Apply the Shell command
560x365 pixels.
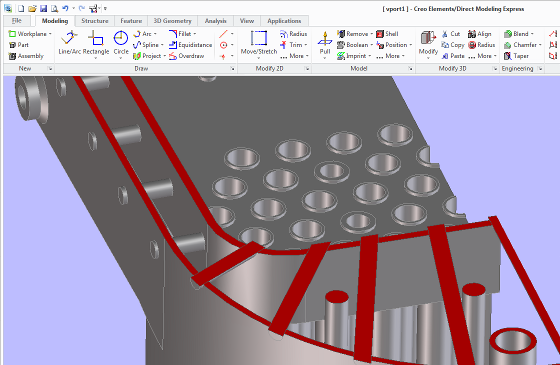pos(387,34)
